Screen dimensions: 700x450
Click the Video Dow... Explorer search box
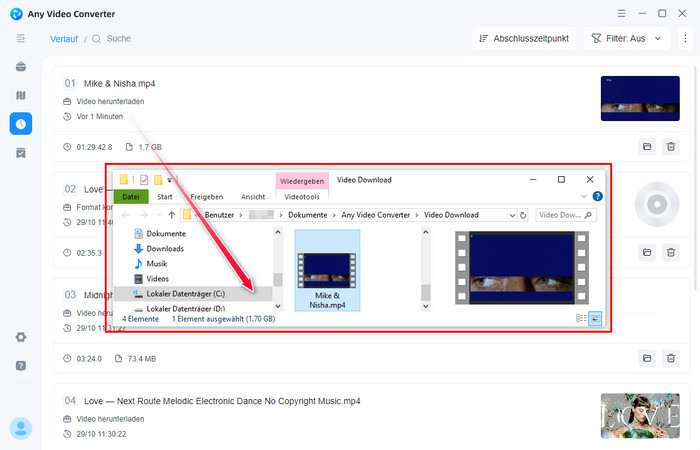pyautogui.click(x=566, y=215)
